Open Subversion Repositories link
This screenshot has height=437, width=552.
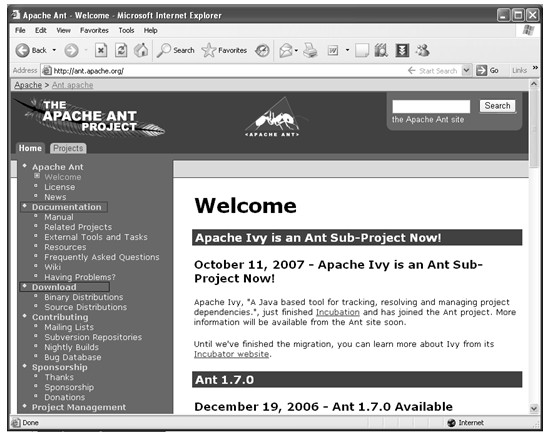(93, 337)
